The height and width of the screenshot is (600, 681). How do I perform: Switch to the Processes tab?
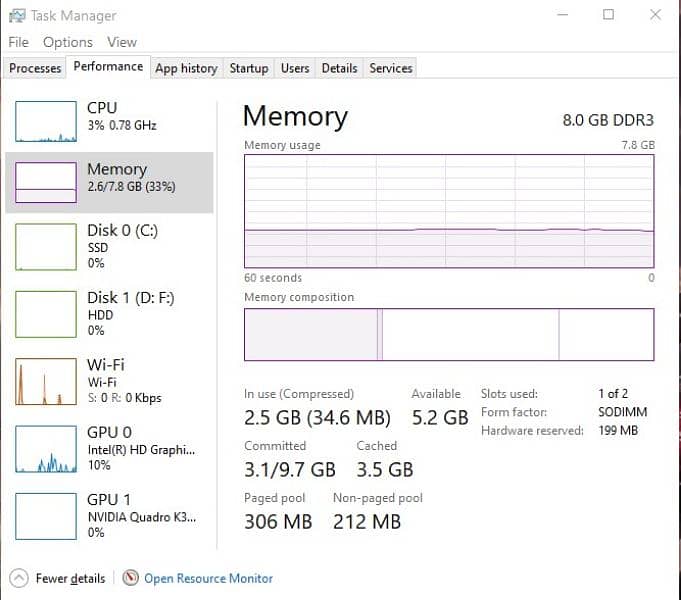35,68
